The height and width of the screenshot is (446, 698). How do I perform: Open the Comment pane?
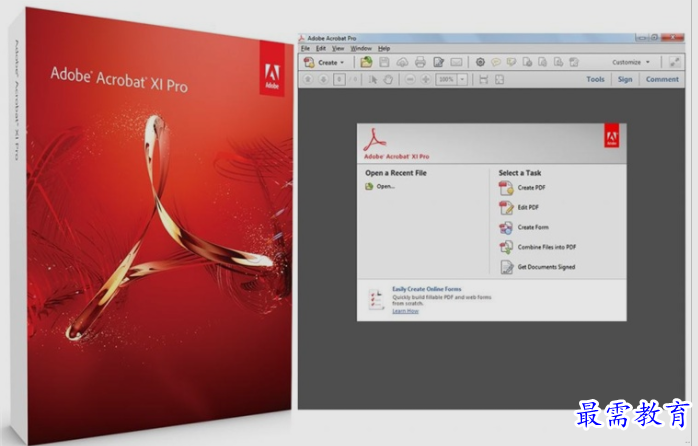[662, 79]
